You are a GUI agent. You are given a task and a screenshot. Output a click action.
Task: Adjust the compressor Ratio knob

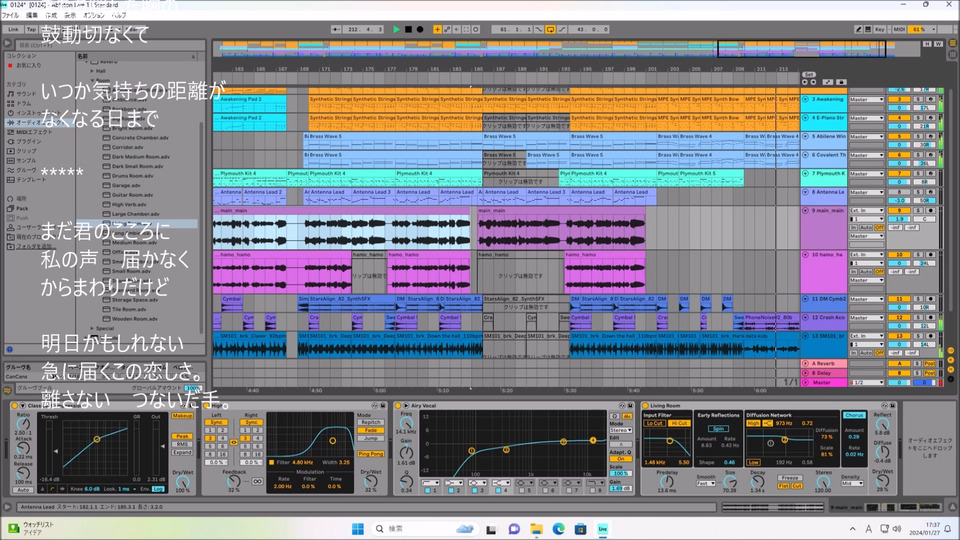point(23,424)
